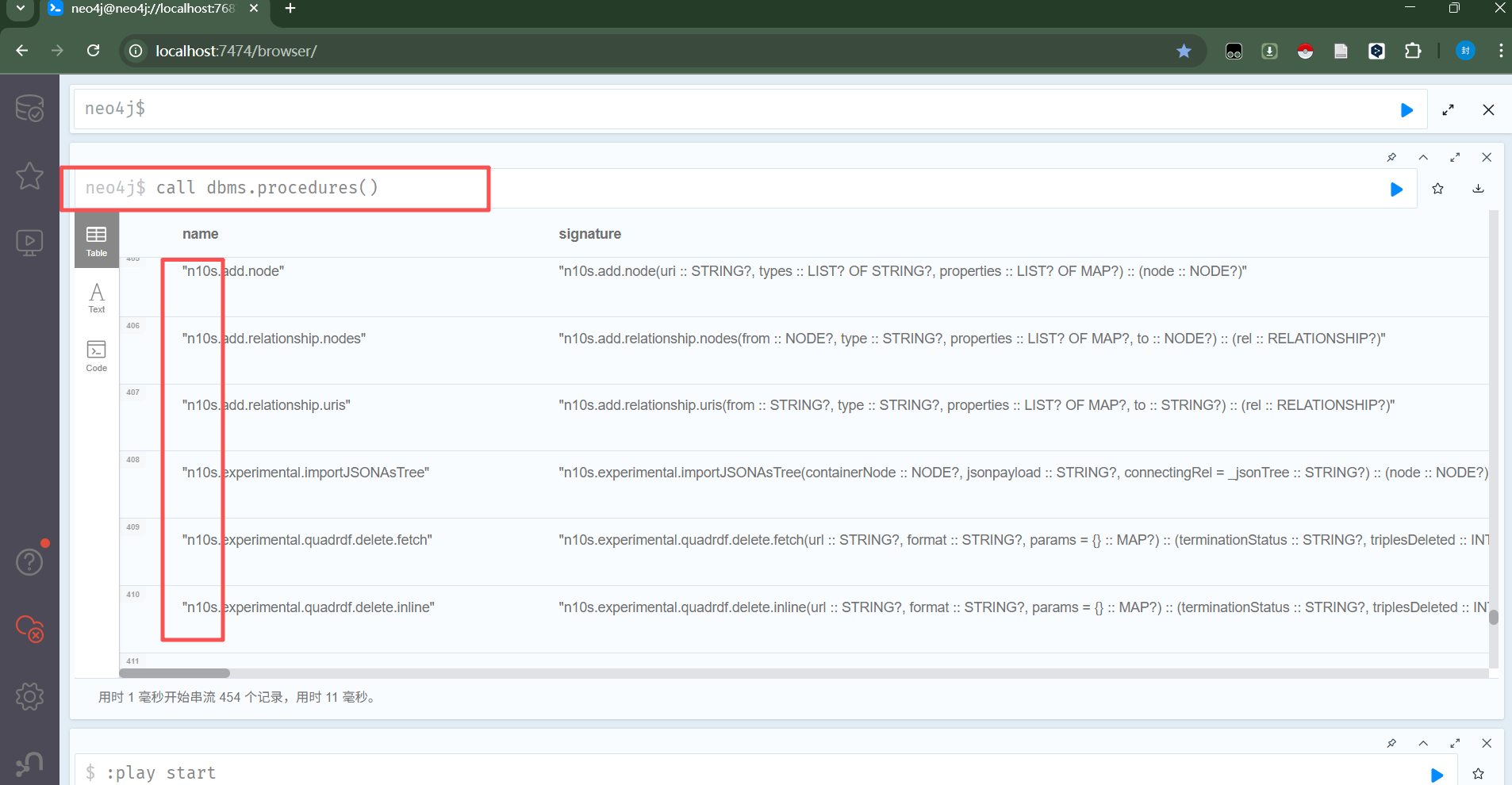1512x785 pixels.
Task: Click the signature column header
Action: pyautogui.click(x=589, y=234)
